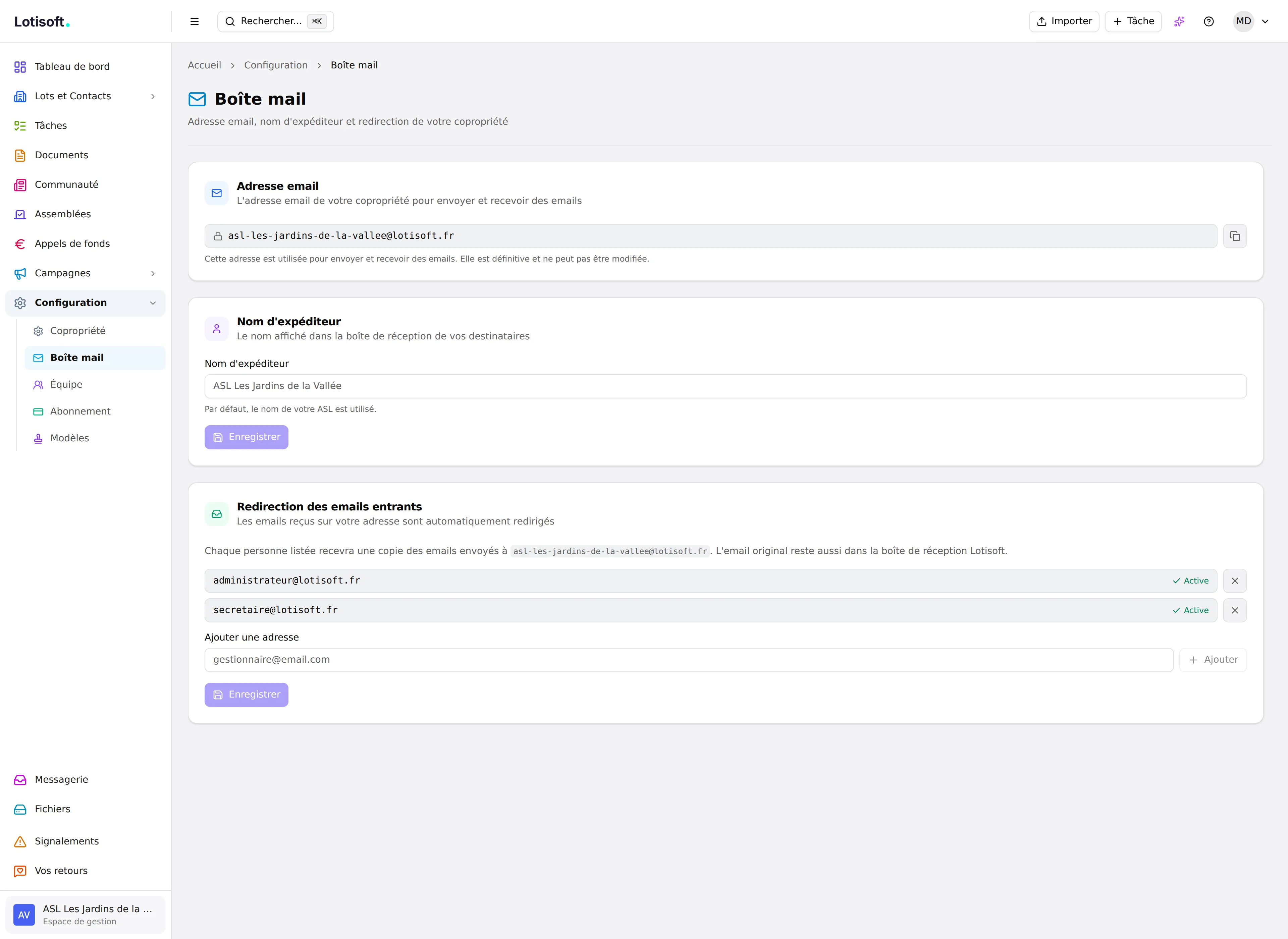Image resolution: width=1288 pixels, height=939 pixels.
Task: Open Appels de fonds page
Action: [85, 244]
